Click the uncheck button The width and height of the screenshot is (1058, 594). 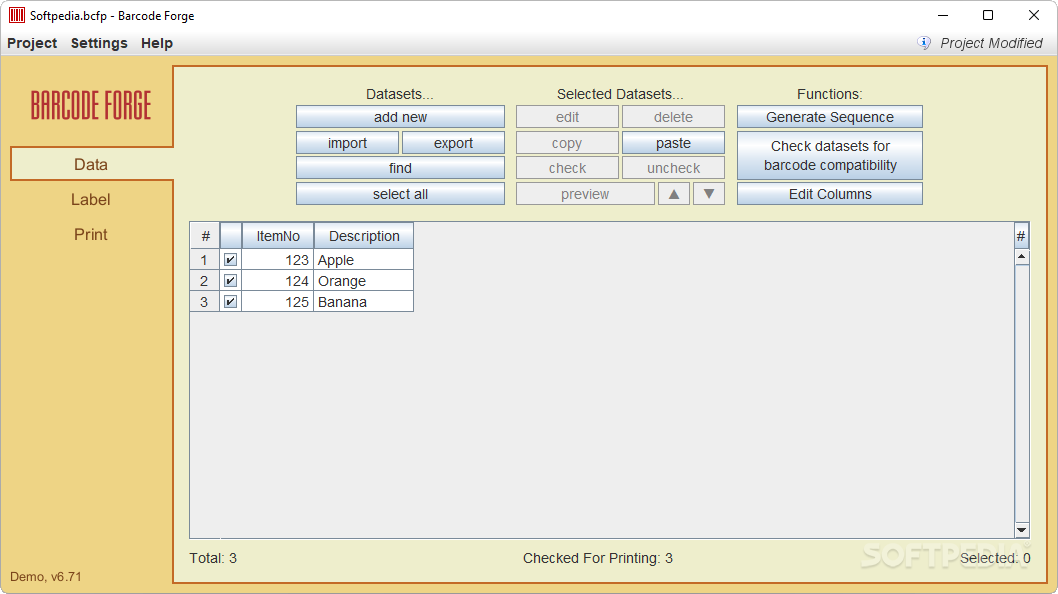click(673, 168)
